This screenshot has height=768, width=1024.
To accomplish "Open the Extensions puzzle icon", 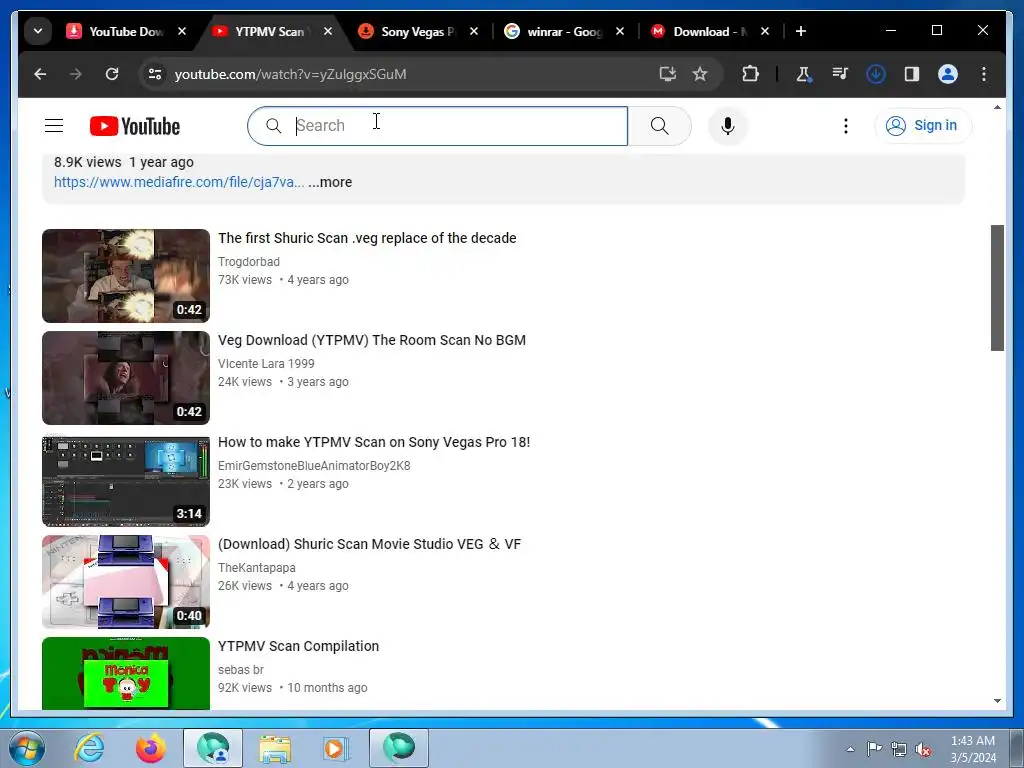I will (750, 74).
